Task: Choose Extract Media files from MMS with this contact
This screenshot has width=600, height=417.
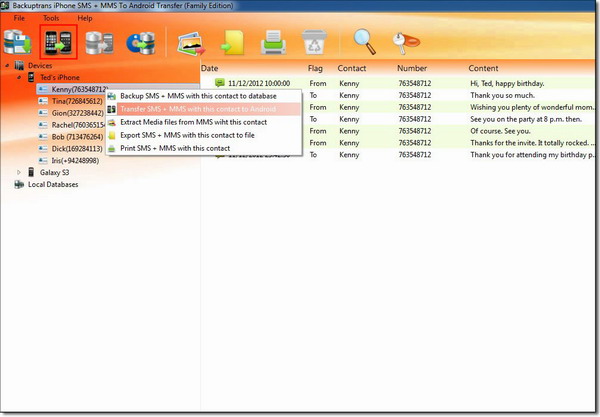Action: tap(204, 122)
